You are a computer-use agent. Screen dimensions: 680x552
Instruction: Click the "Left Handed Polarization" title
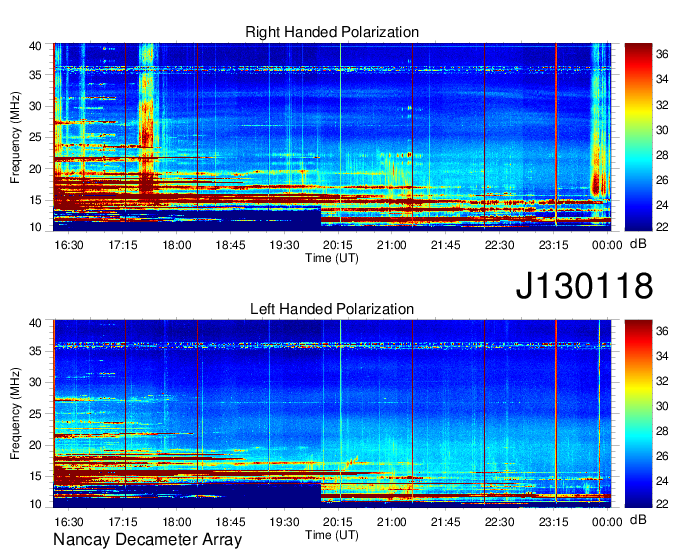click(332, 309)
